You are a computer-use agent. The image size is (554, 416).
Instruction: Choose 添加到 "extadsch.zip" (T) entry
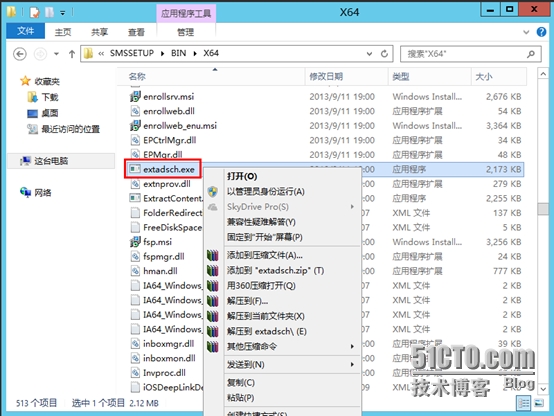pos(282,270)
